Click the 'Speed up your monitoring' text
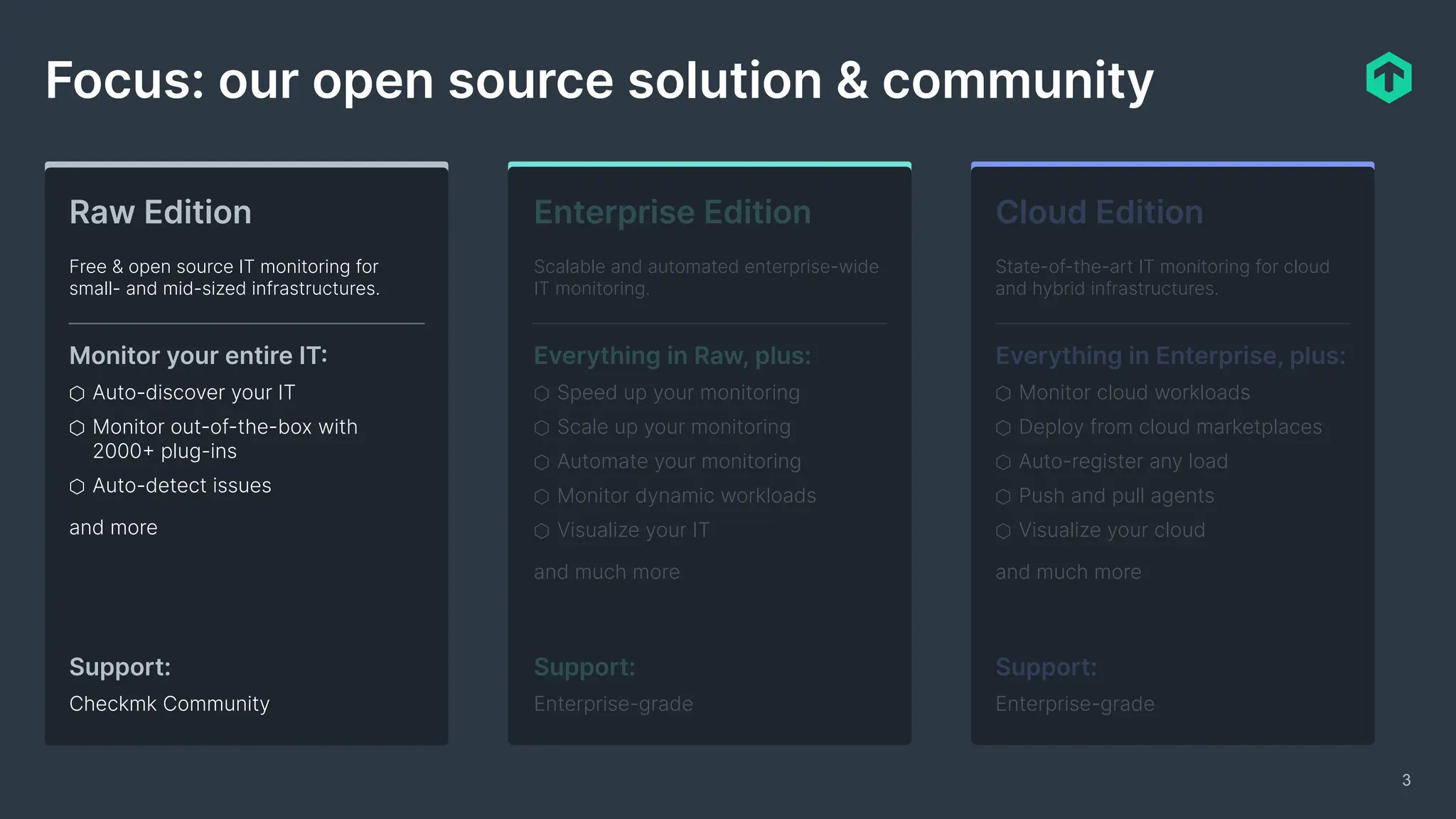The image size is (1456, 819). [678, 392]
